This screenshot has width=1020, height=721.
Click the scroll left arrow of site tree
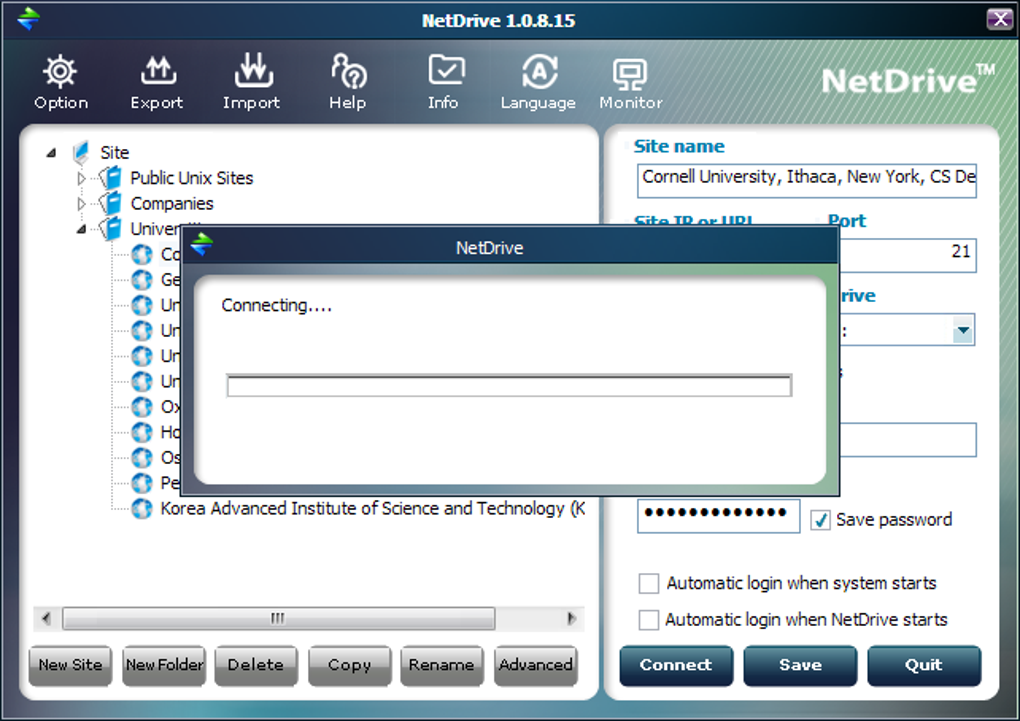pos(46,618)
